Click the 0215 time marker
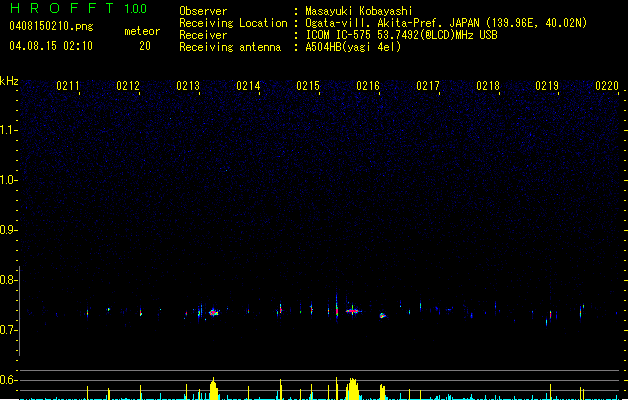Image resolution: width=629 pixels, height=400 pixels. pyautogui.click(x=308, y=86)
